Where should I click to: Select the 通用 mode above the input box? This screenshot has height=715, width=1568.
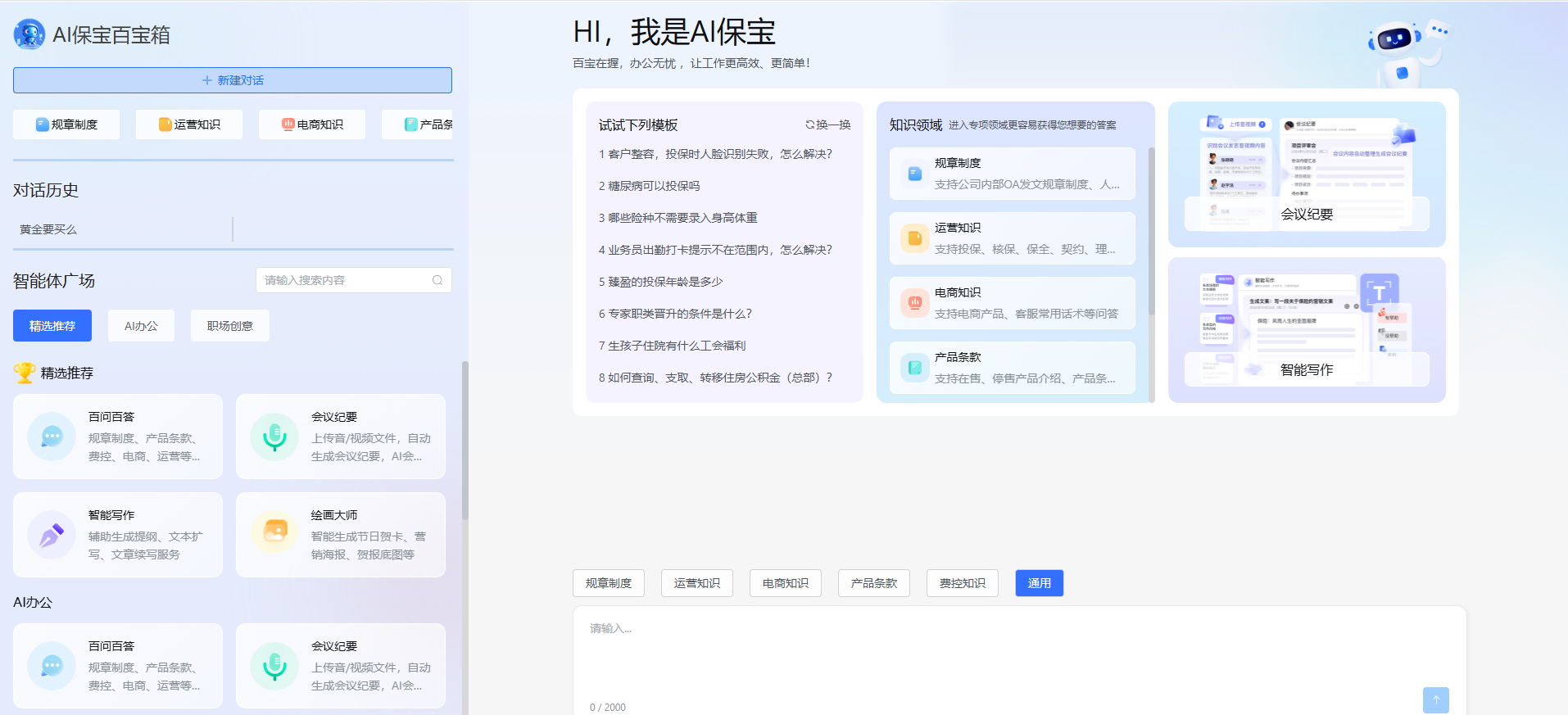(1039, 583)
